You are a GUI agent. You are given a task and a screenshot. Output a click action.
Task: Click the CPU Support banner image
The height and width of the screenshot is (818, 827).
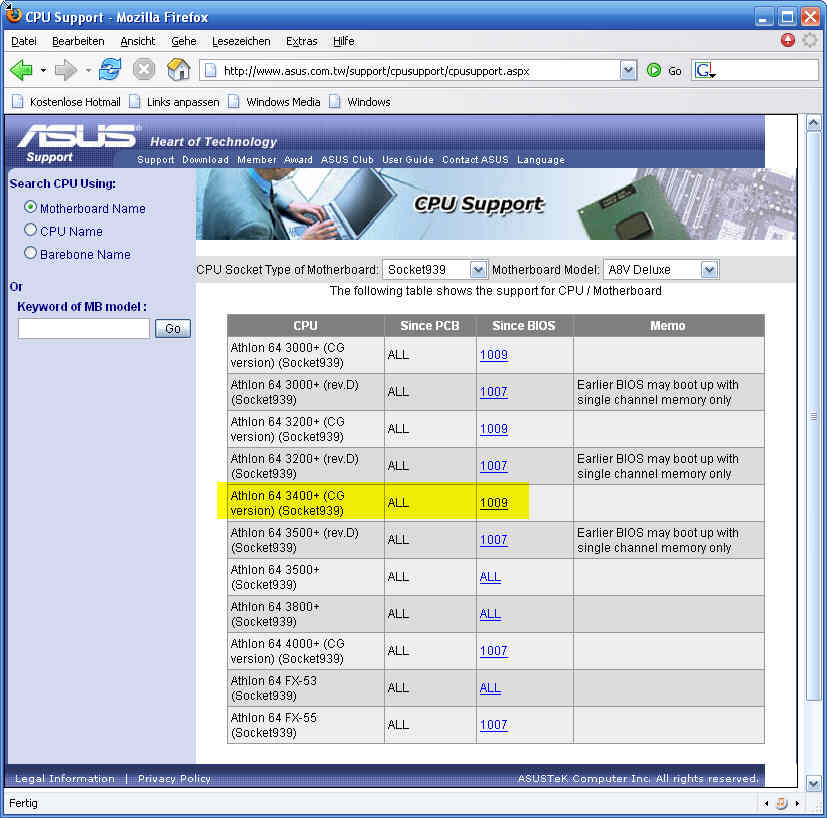[x=496, y=204]
